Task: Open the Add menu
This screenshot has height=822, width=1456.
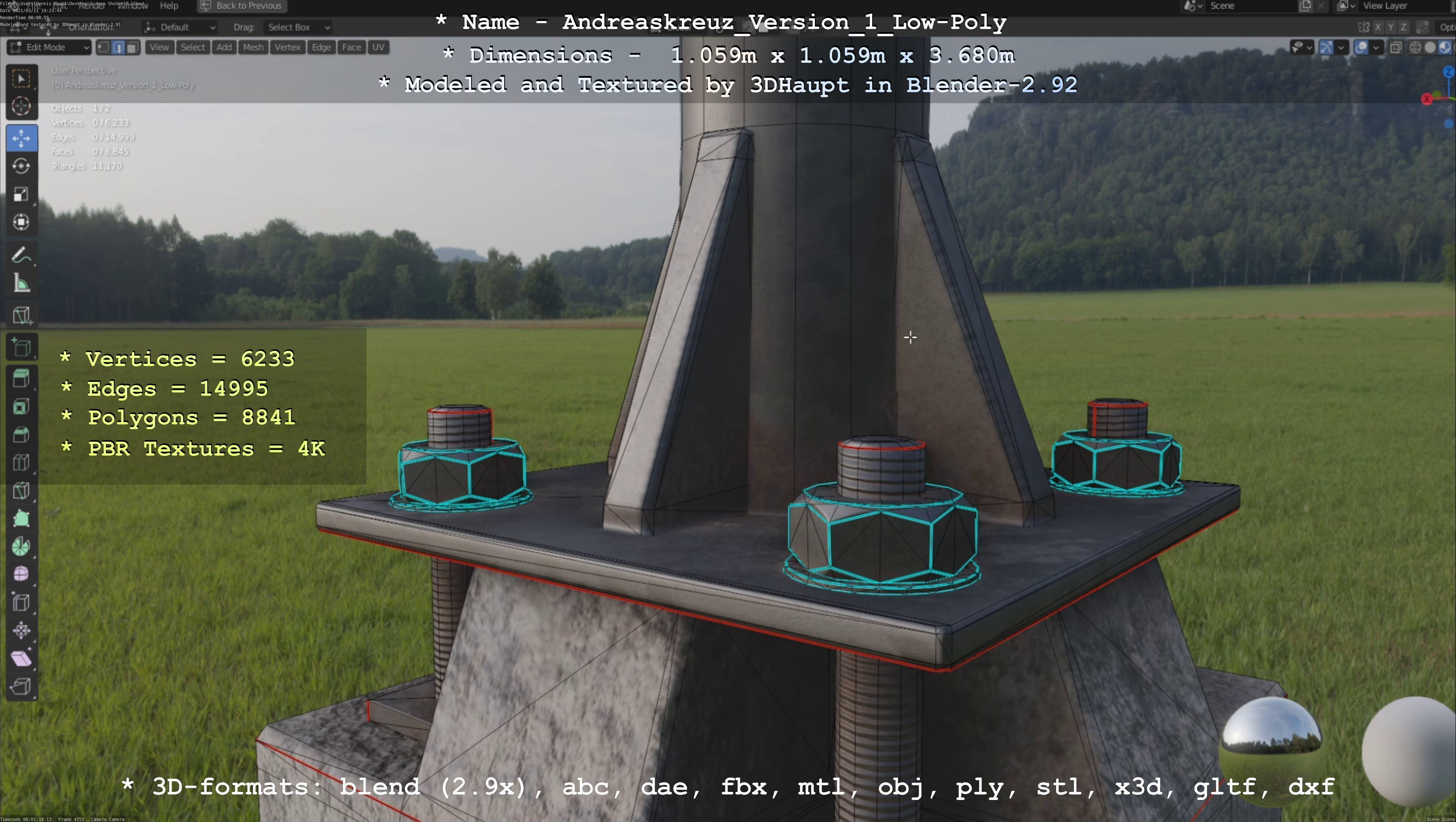Action: tap(224, 47)
